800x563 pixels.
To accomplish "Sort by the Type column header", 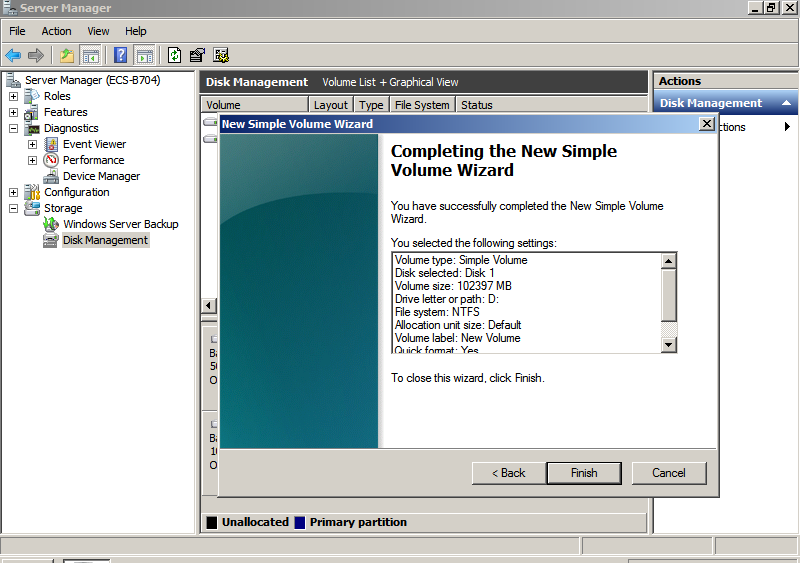I will pos(371,105).
